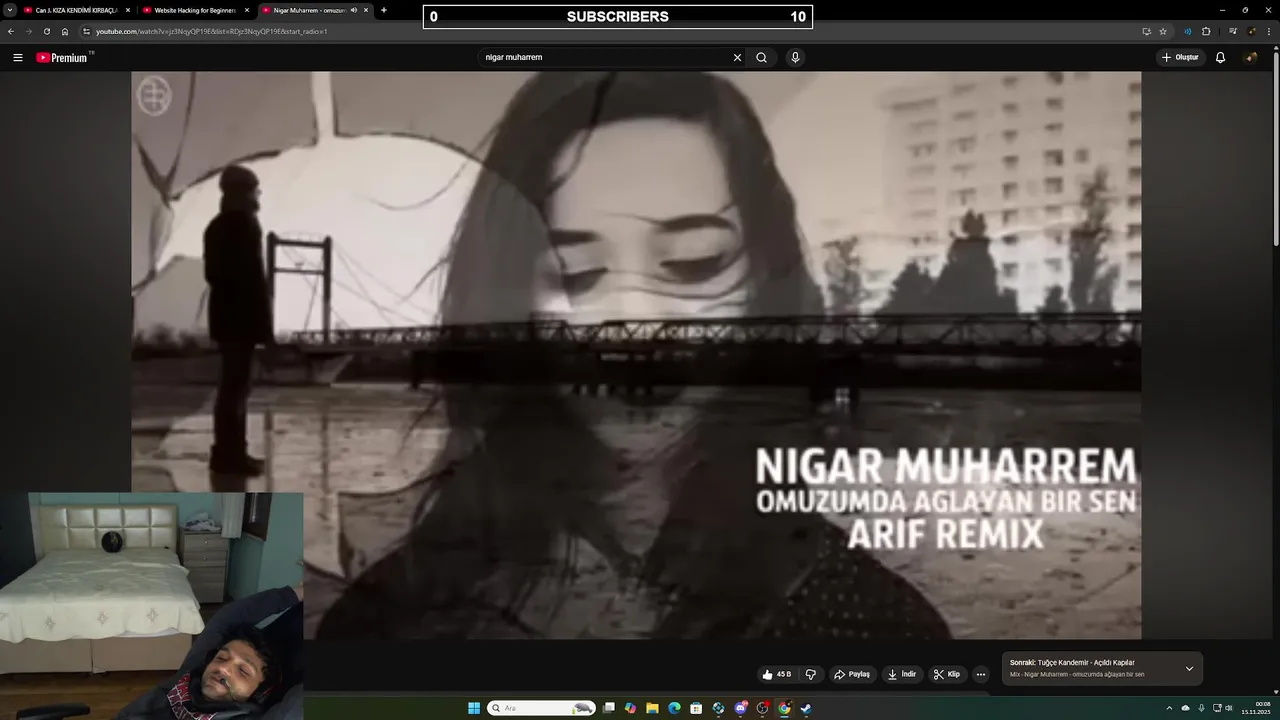
Task: Create a clip with Klip button
Action: coord(946,674)
